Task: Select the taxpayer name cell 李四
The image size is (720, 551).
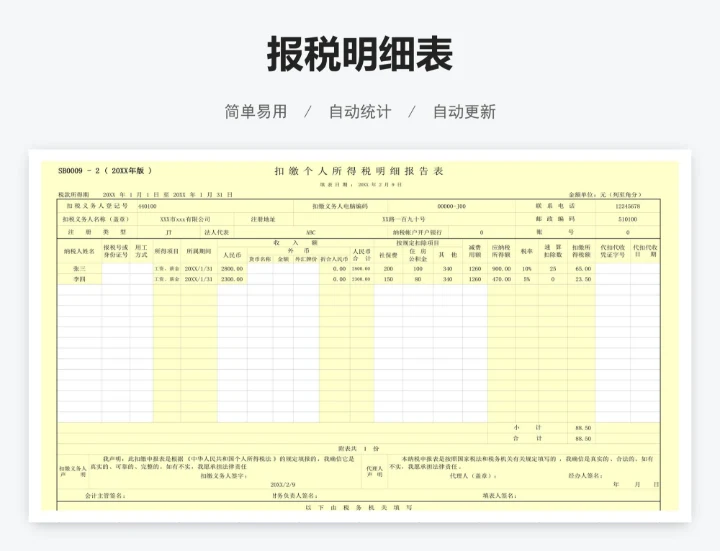Action: [x=79, y=279]
